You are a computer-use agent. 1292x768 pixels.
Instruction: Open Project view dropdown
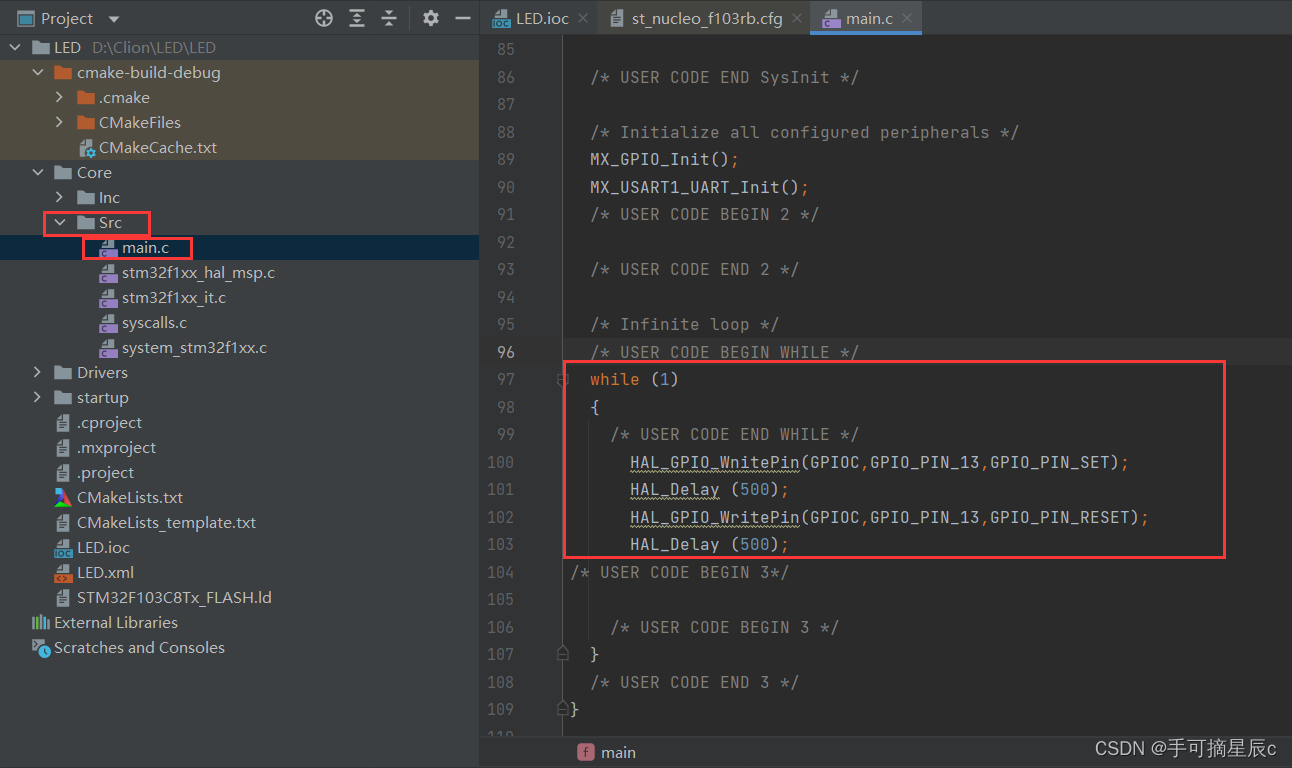click(x=113, y=19)
